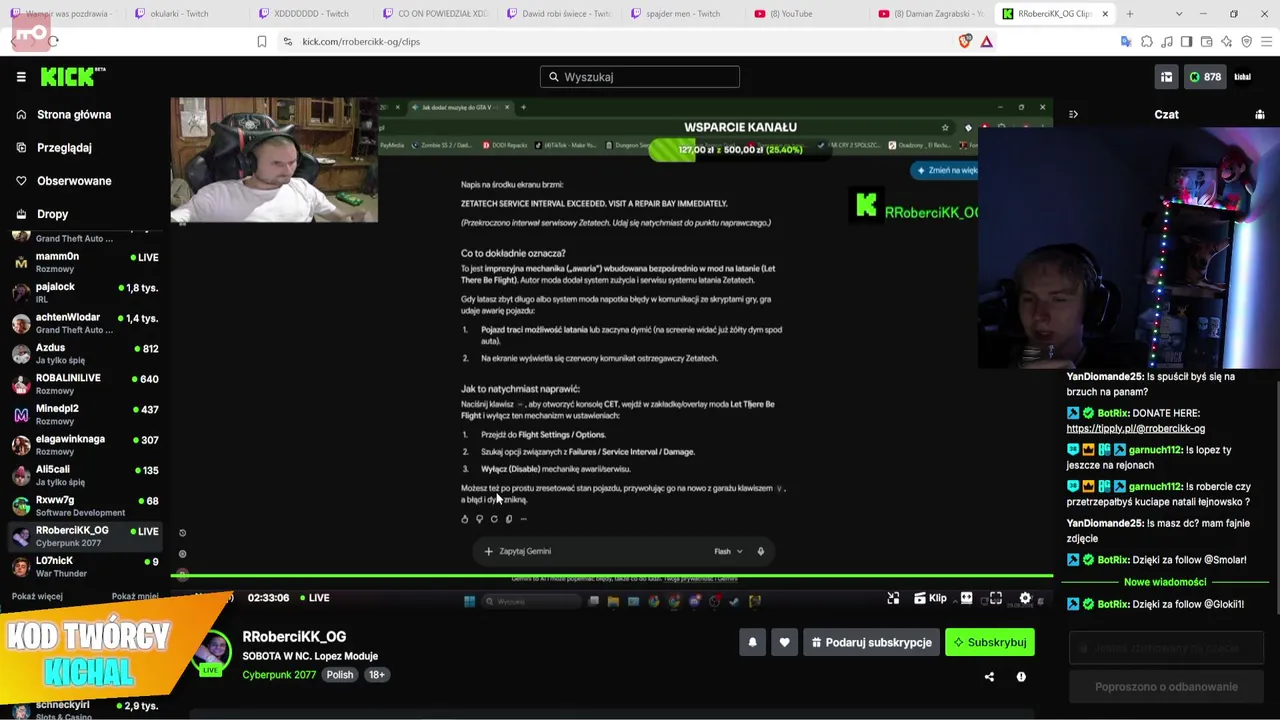Viewport: 1280px width, 720px height.
Task: Open the translate page icon
Action: pos(1126,42)
